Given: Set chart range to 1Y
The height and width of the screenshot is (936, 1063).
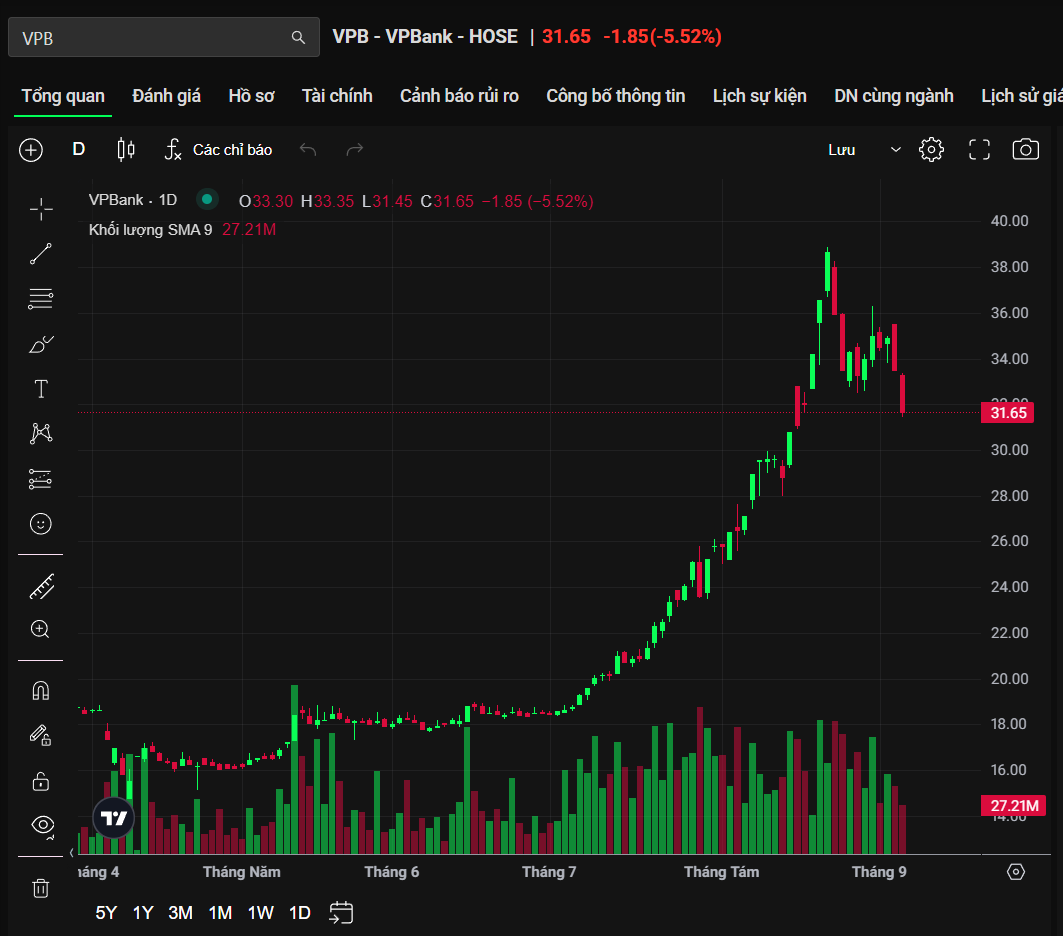Looking at the screenshot, I should [x=143, y=913].
